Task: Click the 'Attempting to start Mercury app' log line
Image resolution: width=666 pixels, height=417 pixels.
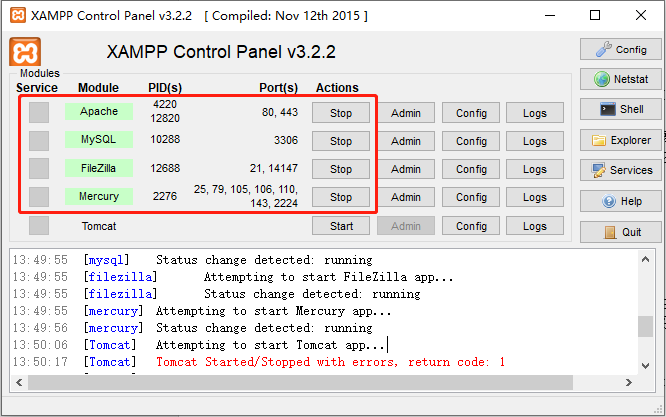Action: tap(274, 311)
